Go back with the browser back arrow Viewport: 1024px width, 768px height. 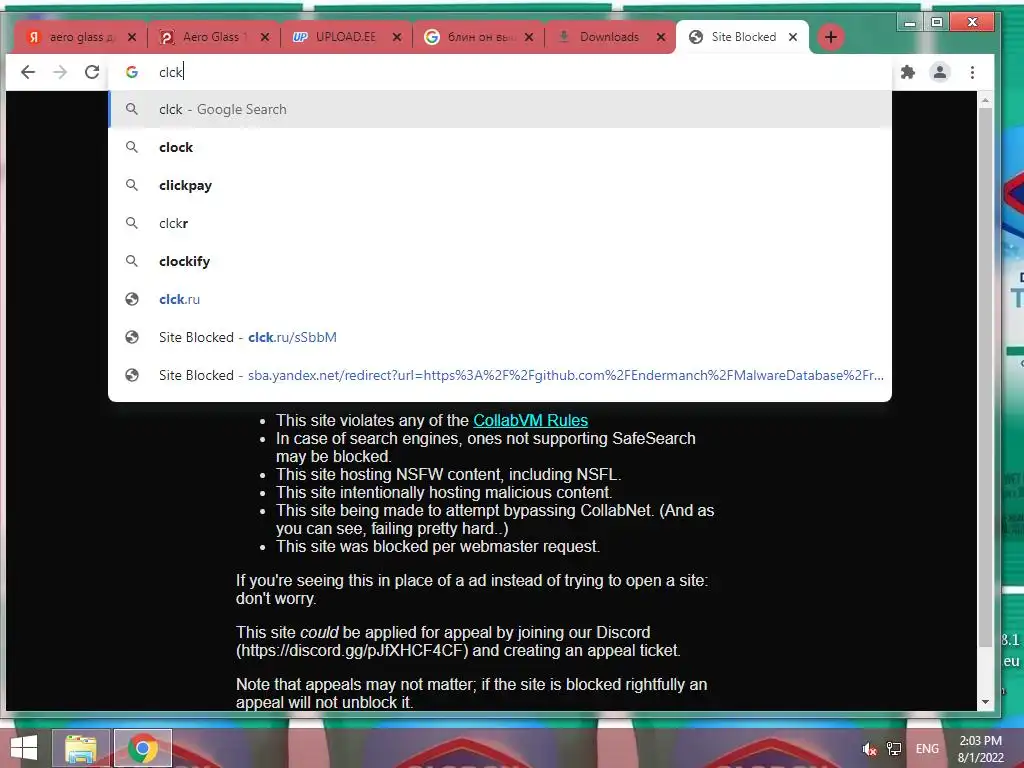tap(27, 72)
